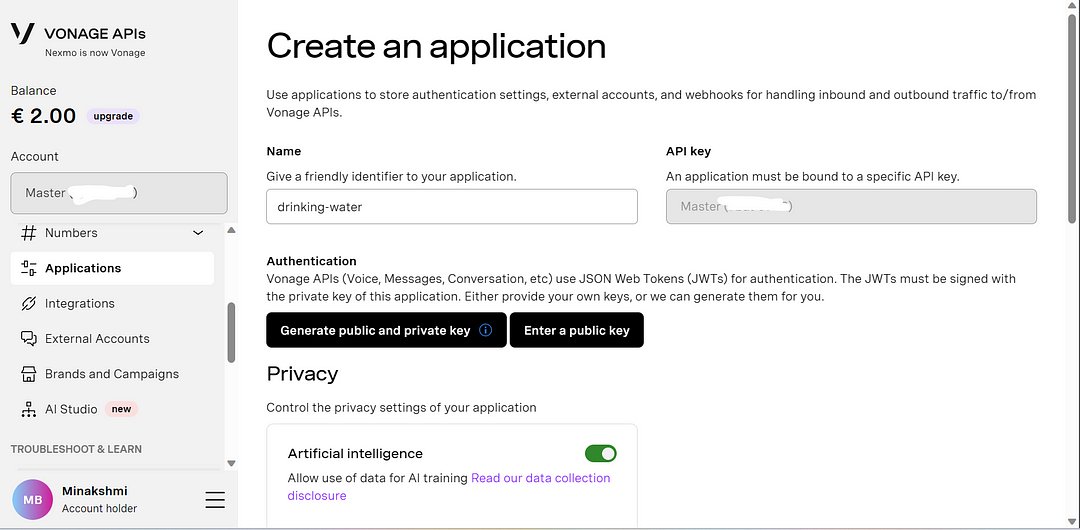Click Generate public and private key button

(x=386, y=330)
